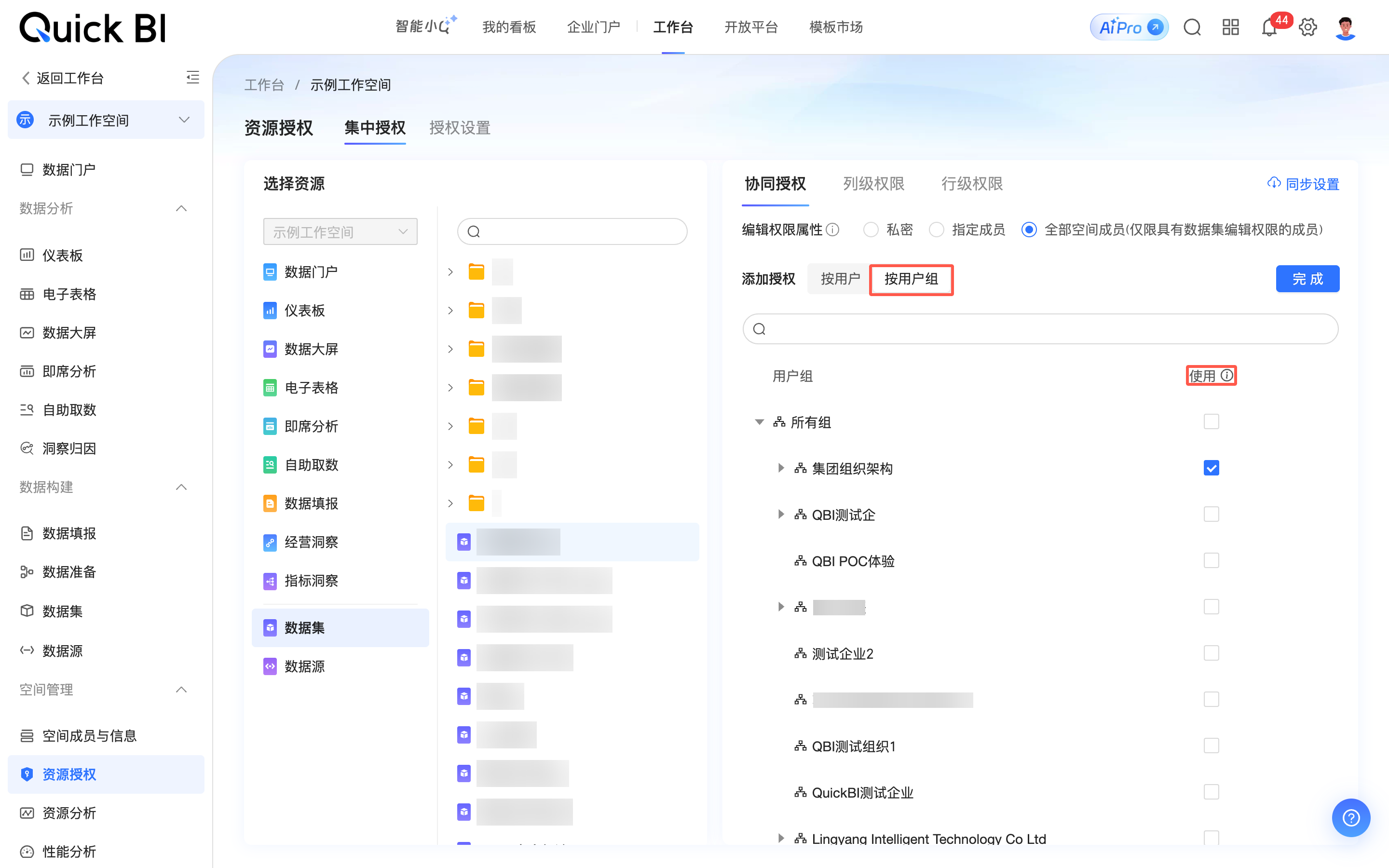Image resolution: width=1389 pixels, height=868 pixels.
Task: Switch to 按用户 authorization mode
Action: [x=840, y=279]
